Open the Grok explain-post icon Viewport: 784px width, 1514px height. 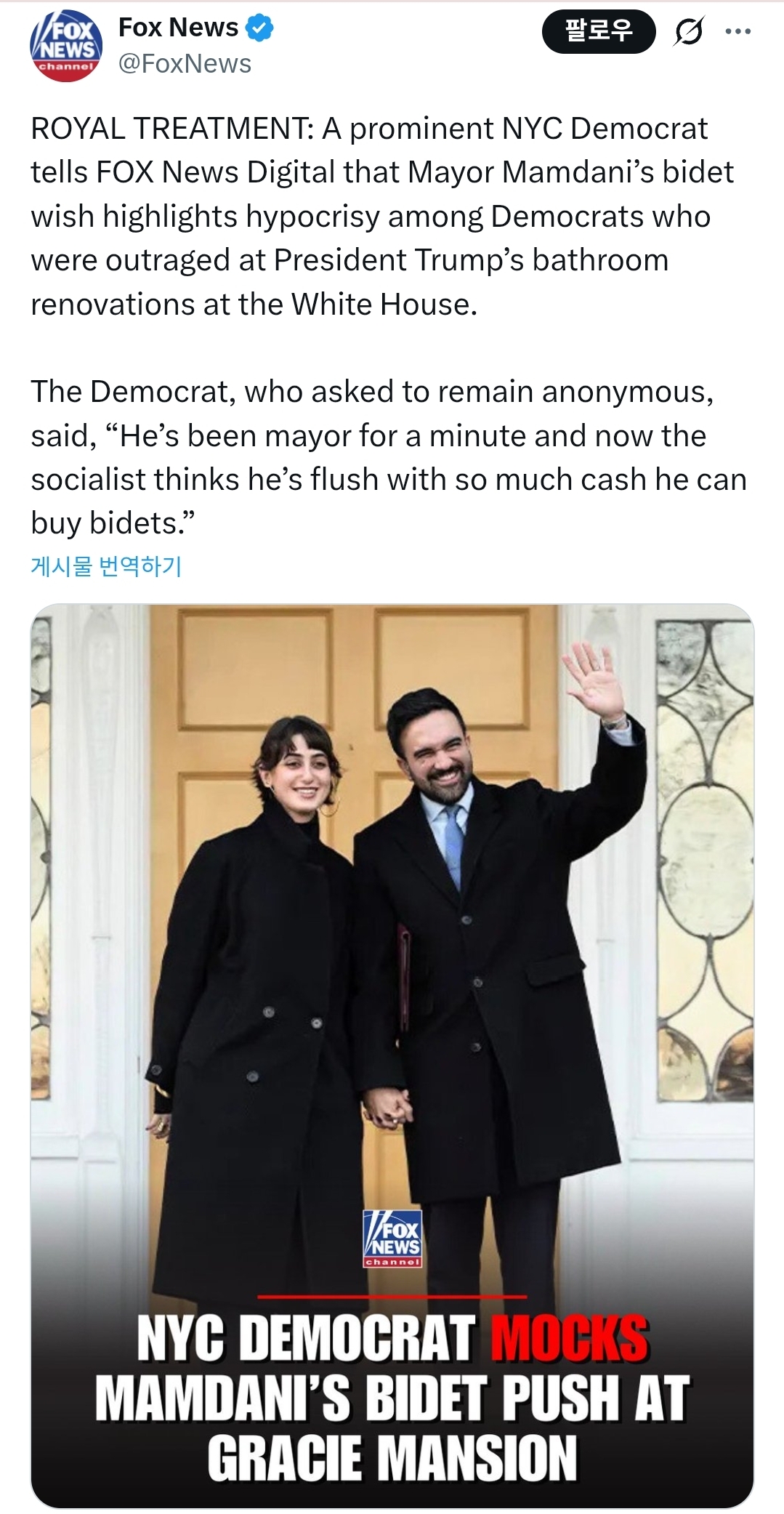coord(687,32)
